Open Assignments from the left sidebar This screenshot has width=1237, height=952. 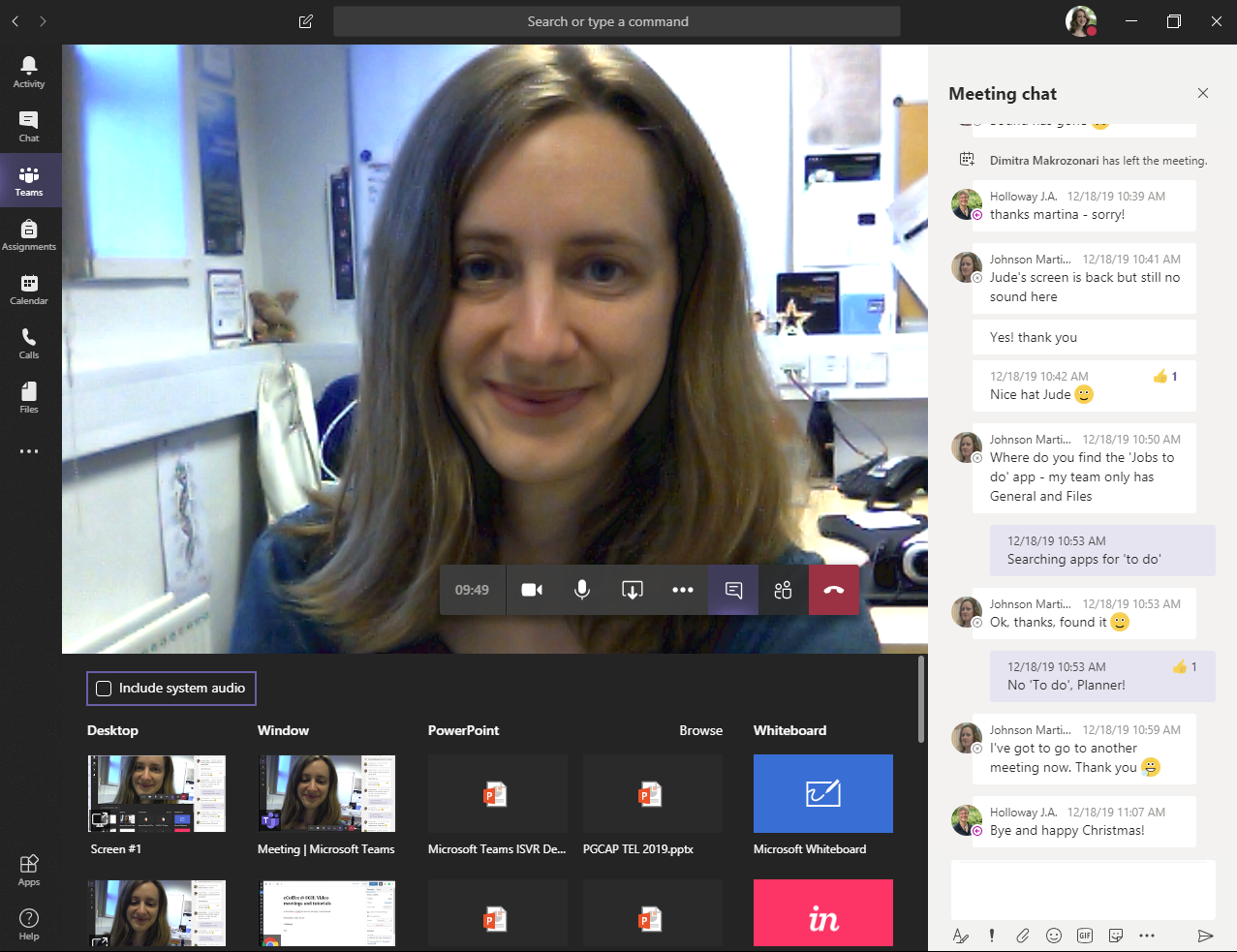(x=29, y=234)
